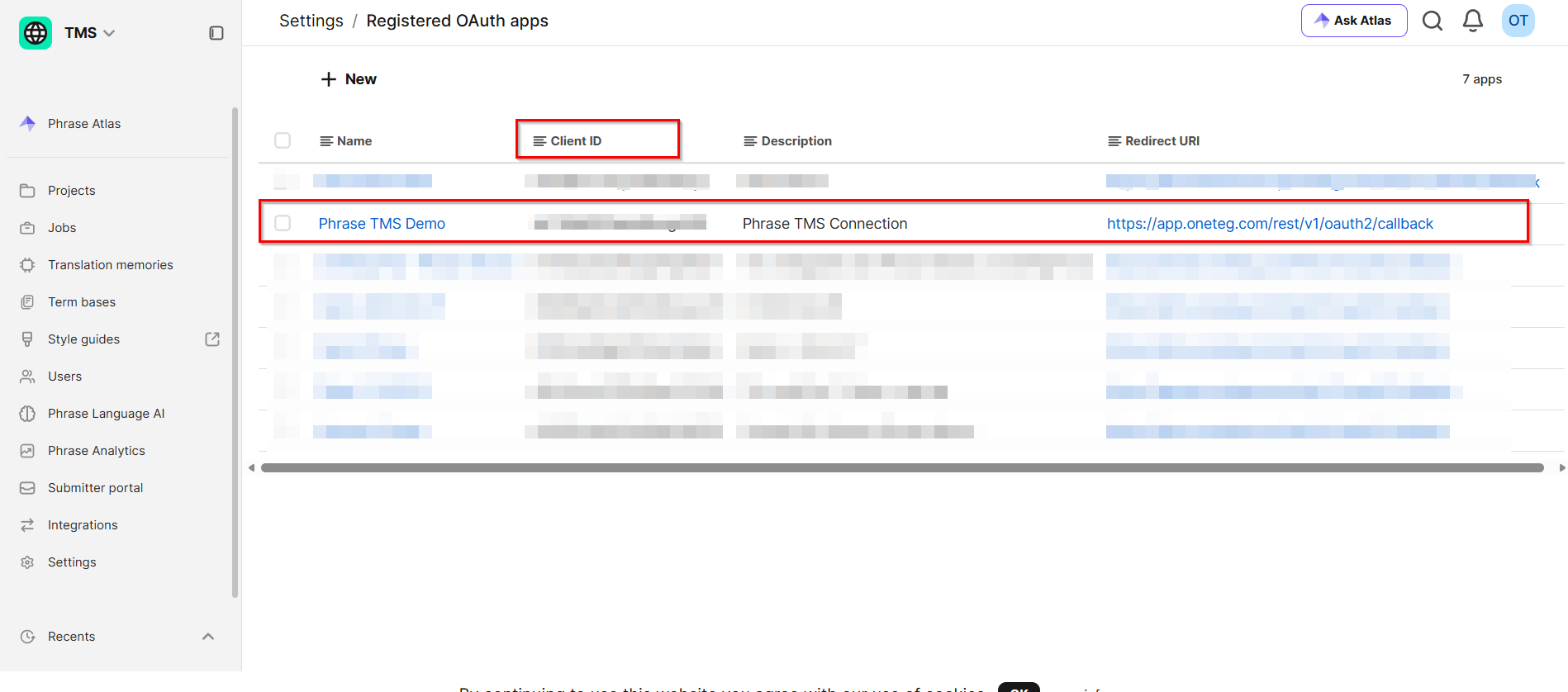Click the Recents clock icon
The height and width of the screenshot is (692, 1568).
point(27,637)
